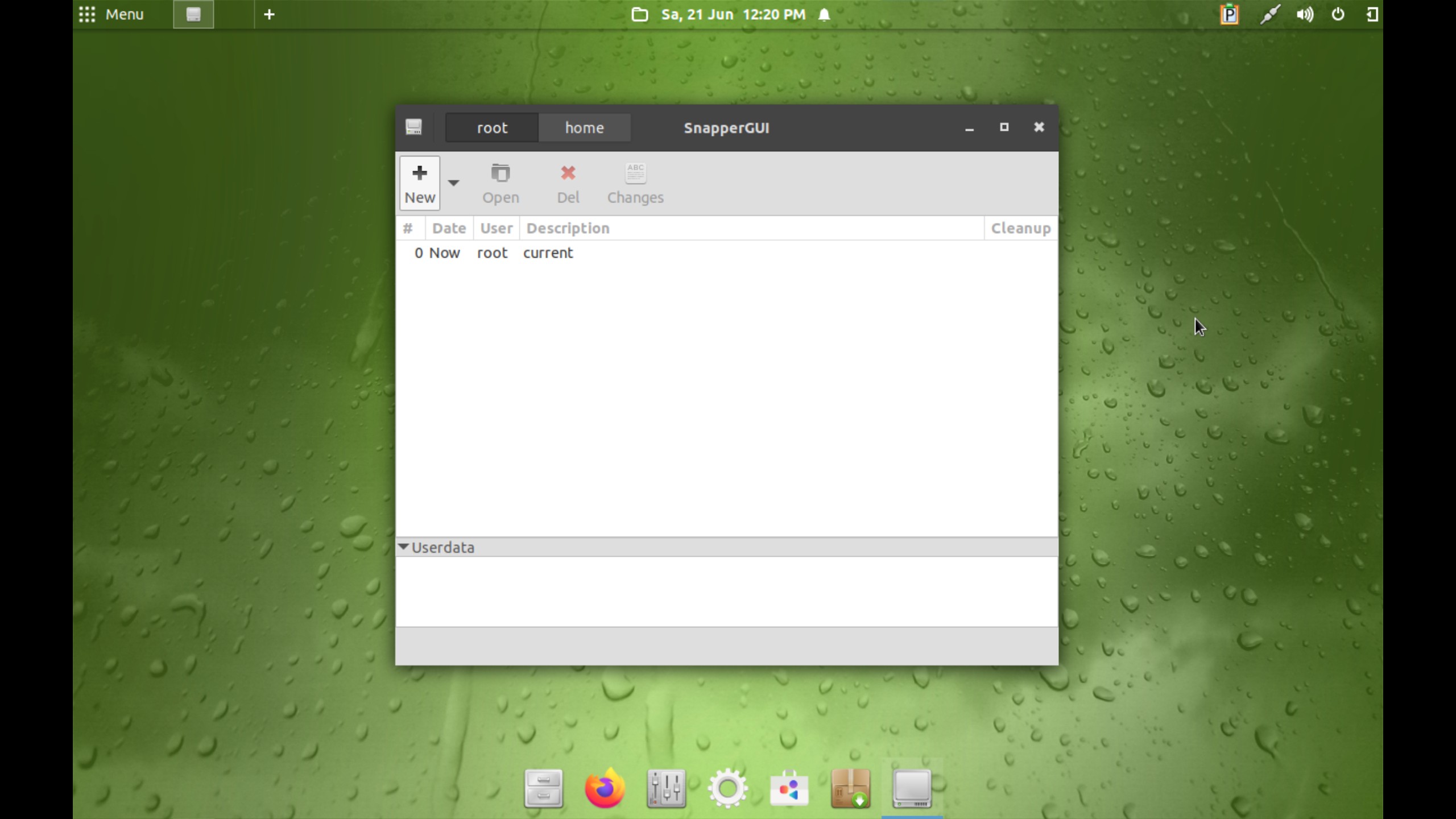Sort by the Date column header
Viewport: 1456px width, 819px height.
point(449,228)
